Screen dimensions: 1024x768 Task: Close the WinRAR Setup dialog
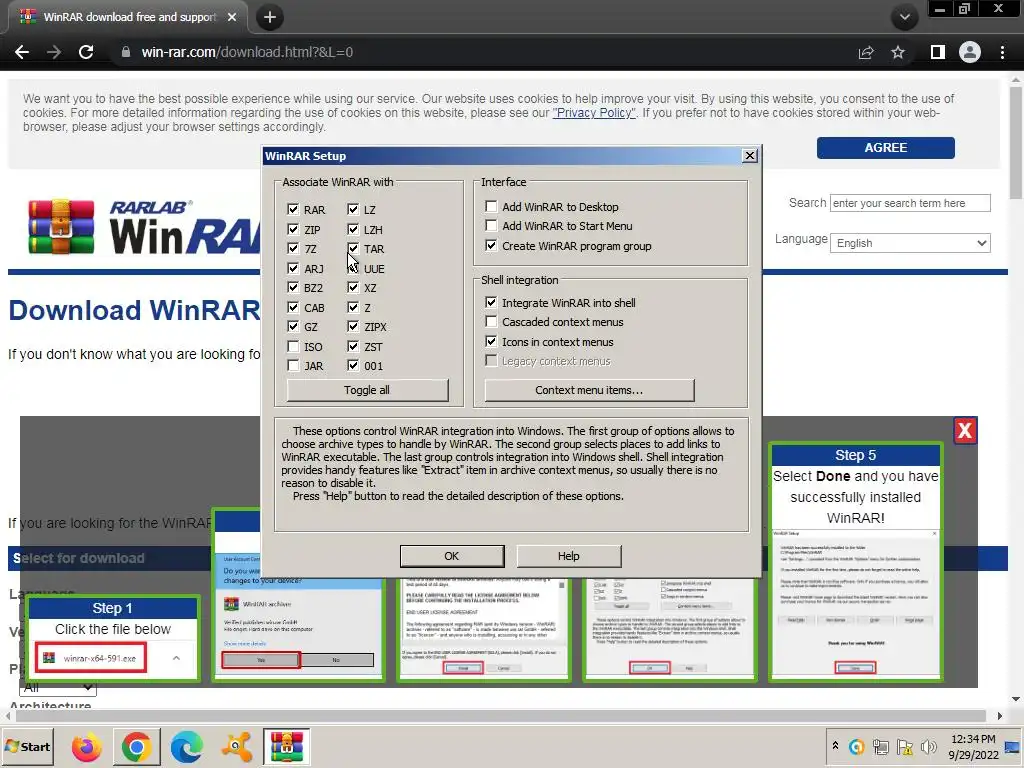click(x=750, y=155)
